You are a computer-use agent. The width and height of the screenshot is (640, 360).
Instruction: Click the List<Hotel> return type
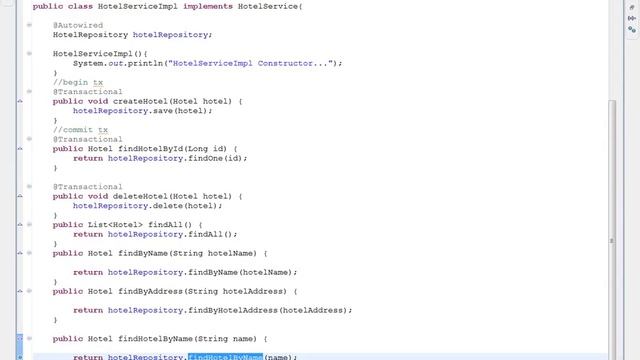(116, 225)
